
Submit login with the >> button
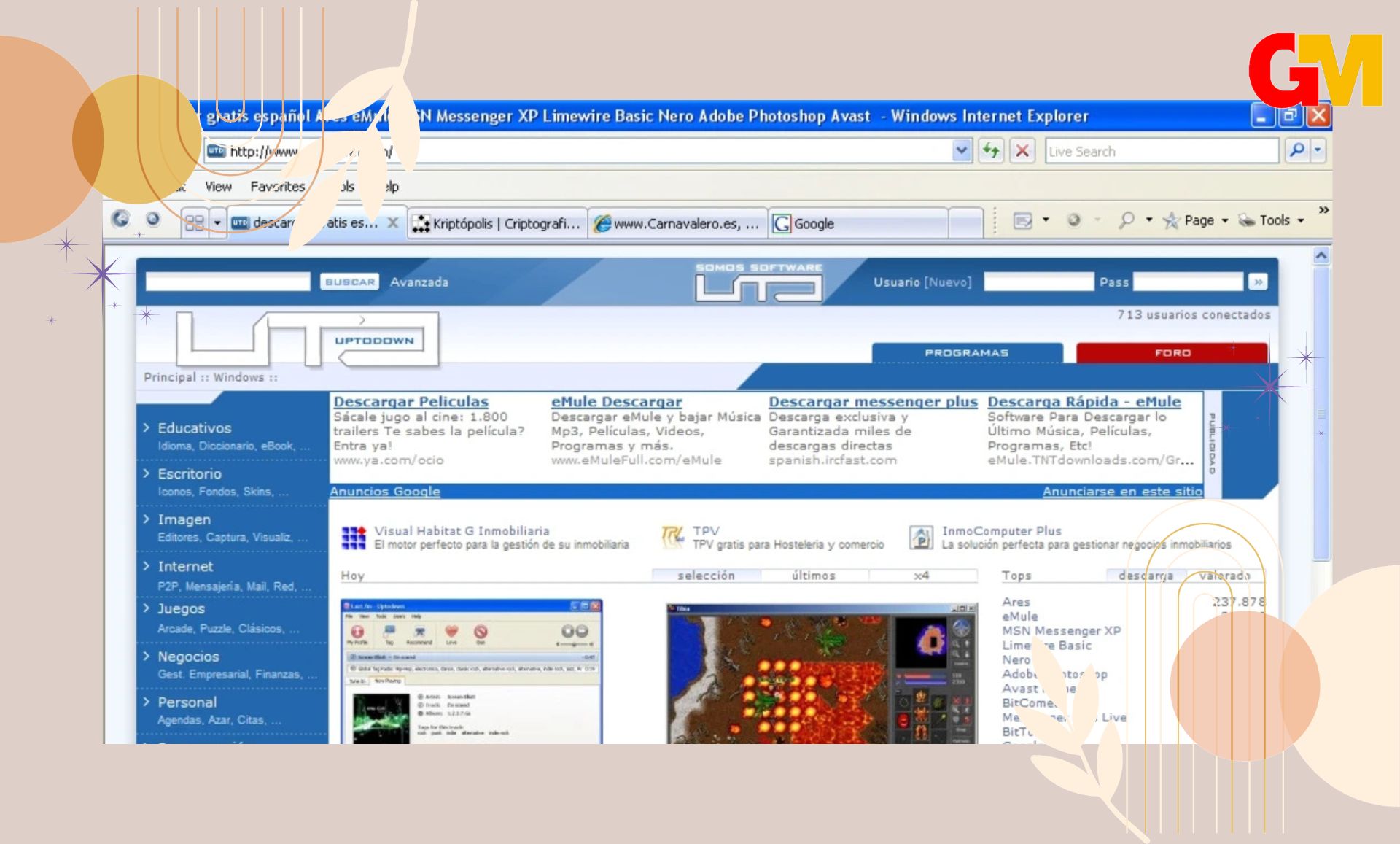click(1257, 282)
